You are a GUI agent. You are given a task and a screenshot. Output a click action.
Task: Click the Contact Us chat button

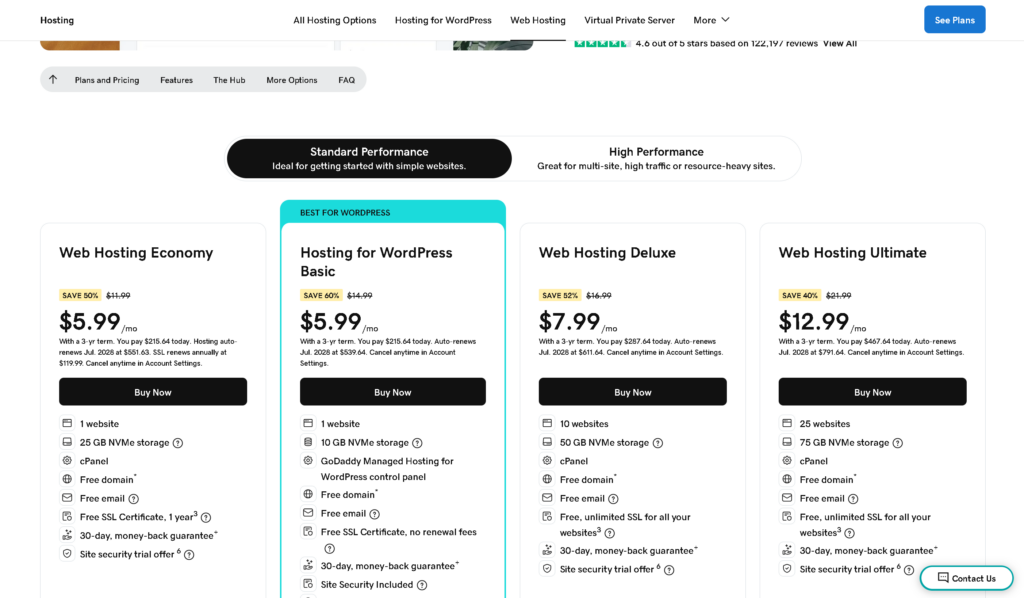(967, 578)
